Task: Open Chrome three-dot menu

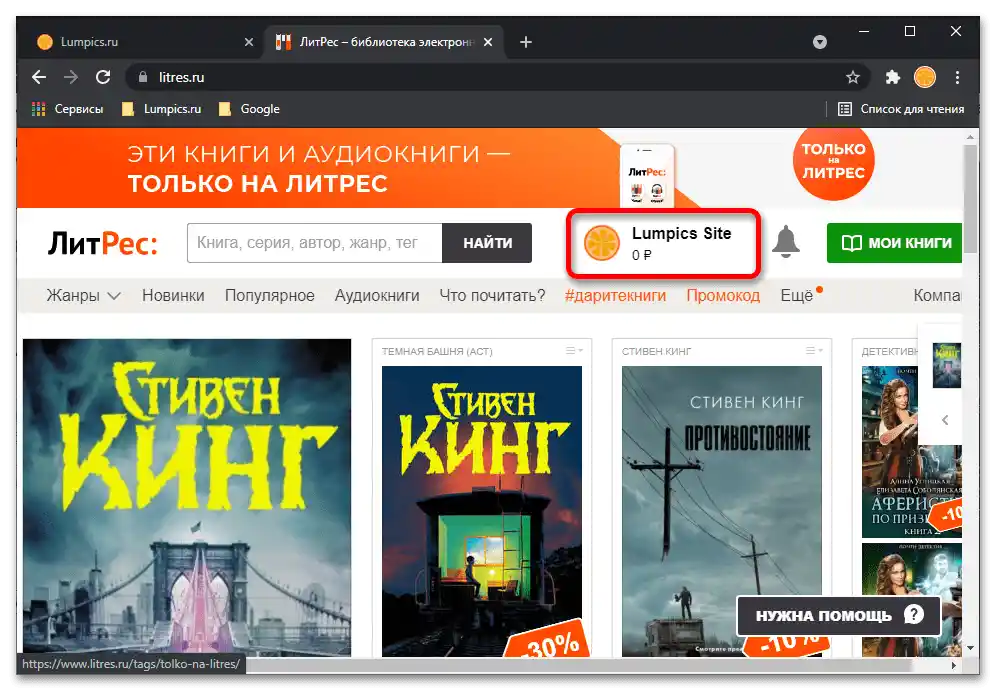Action: (x=957, y=77)
